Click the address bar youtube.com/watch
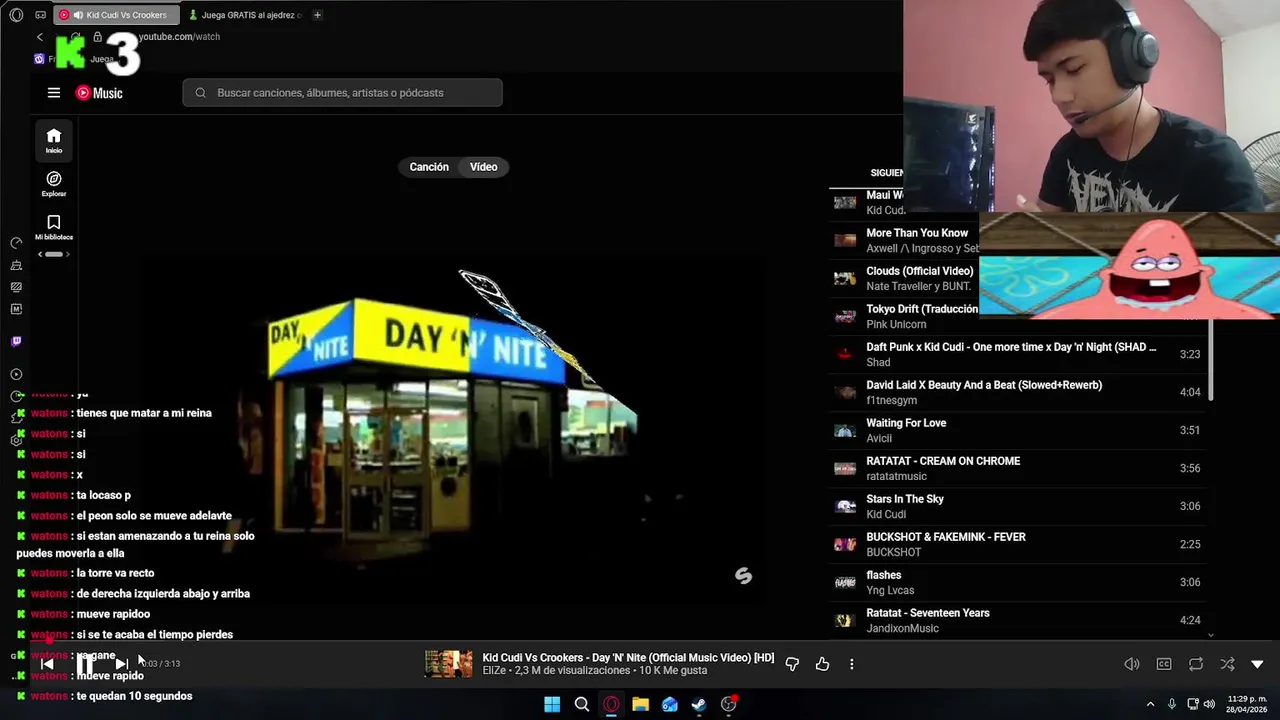Viewport: 1280px width, 720px height. [179, 37]
